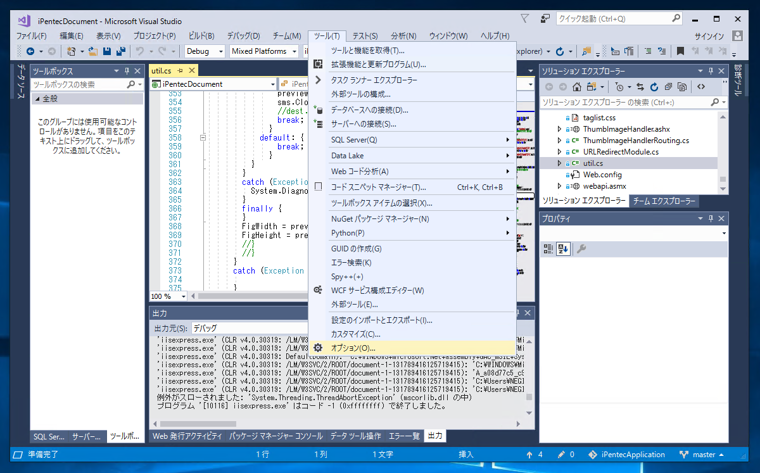Viewport: 760px width, 473px height.
Task: Open the 出力元 デバッグ source dropdown
Action: 250,328
